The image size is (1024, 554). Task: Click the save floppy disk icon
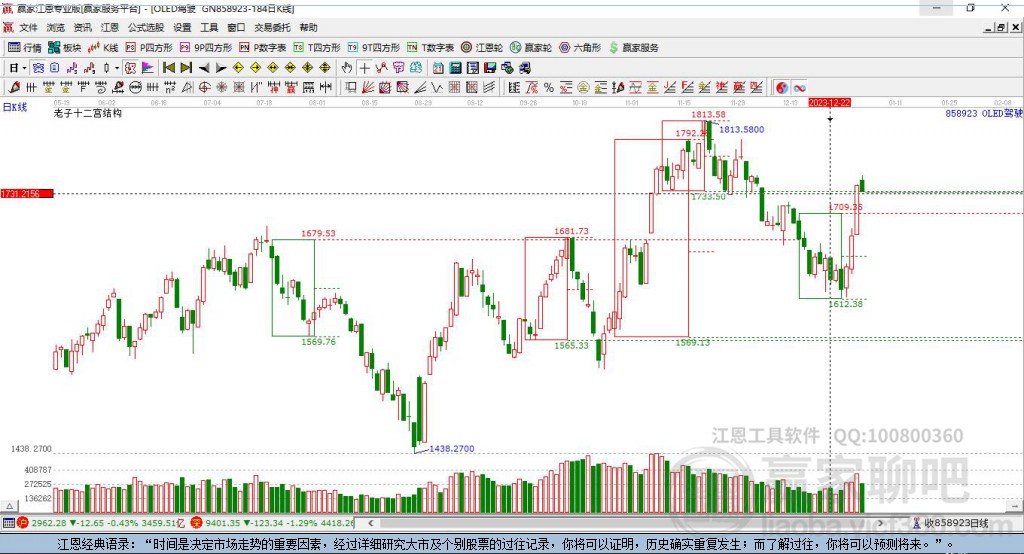coord(490,68)
